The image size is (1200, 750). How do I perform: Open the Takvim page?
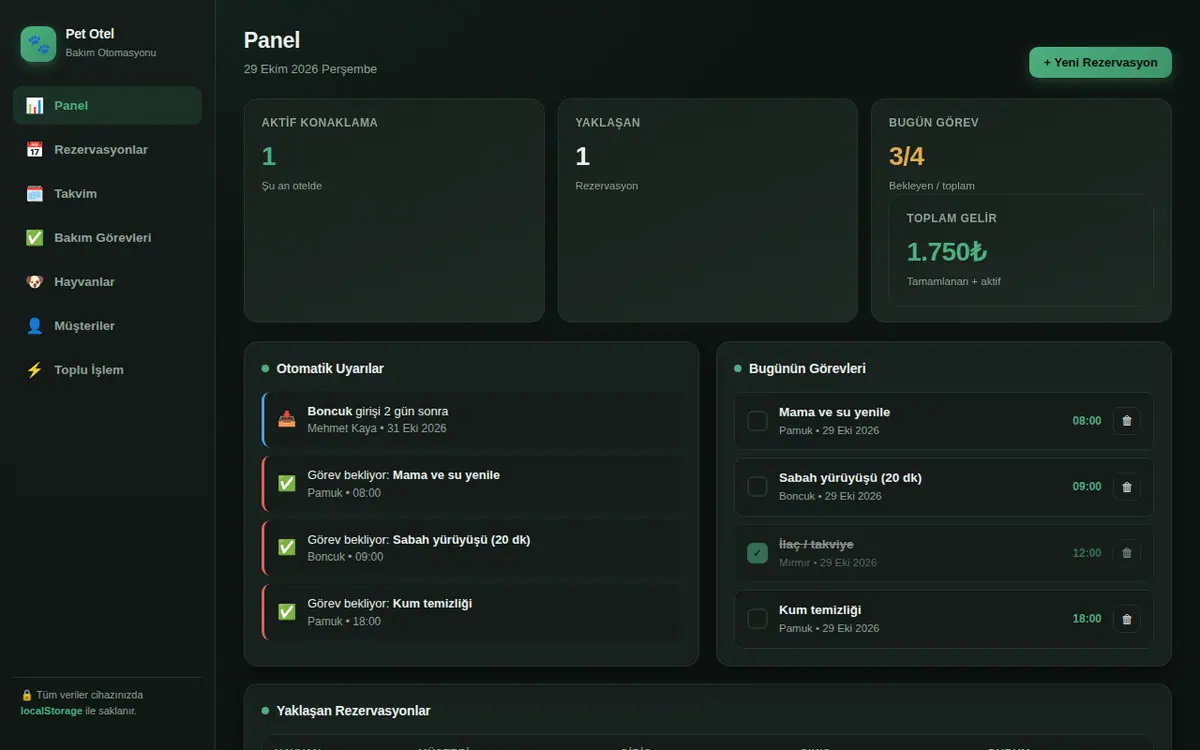(x=107, y=194)
